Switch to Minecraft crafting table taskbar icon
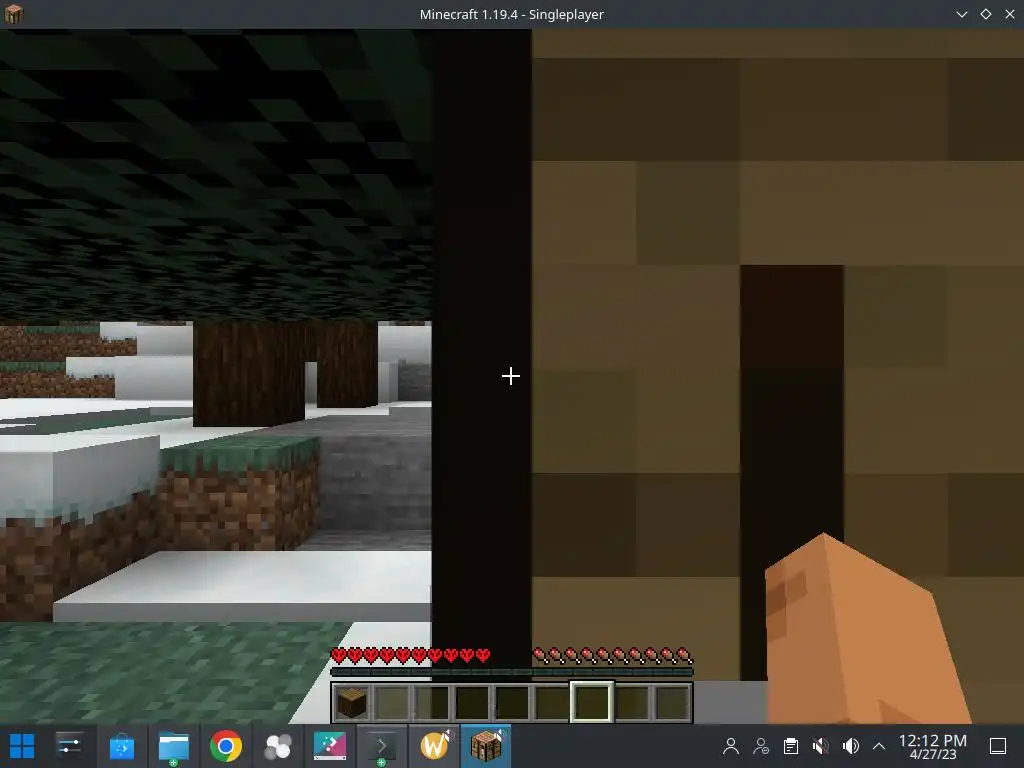1024x768 pixels. pos(486,746)
